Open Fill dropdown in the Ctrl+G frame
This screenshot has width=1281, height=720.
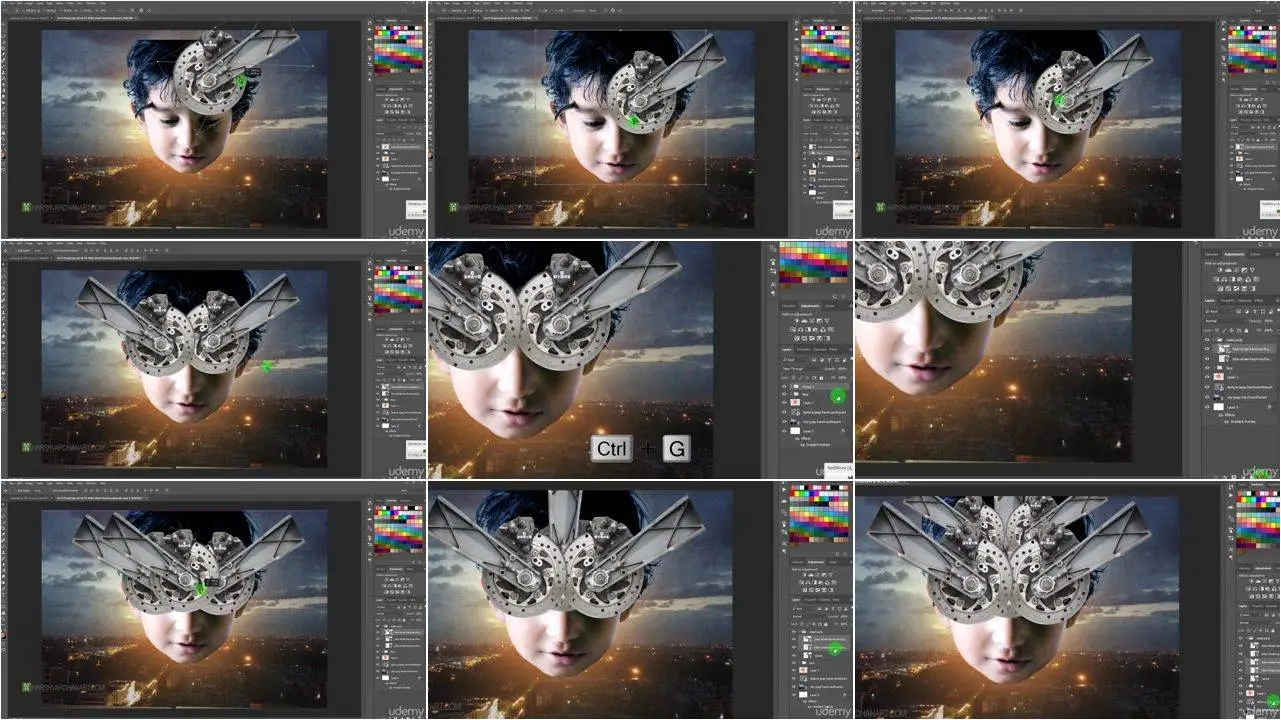point(841,377)
